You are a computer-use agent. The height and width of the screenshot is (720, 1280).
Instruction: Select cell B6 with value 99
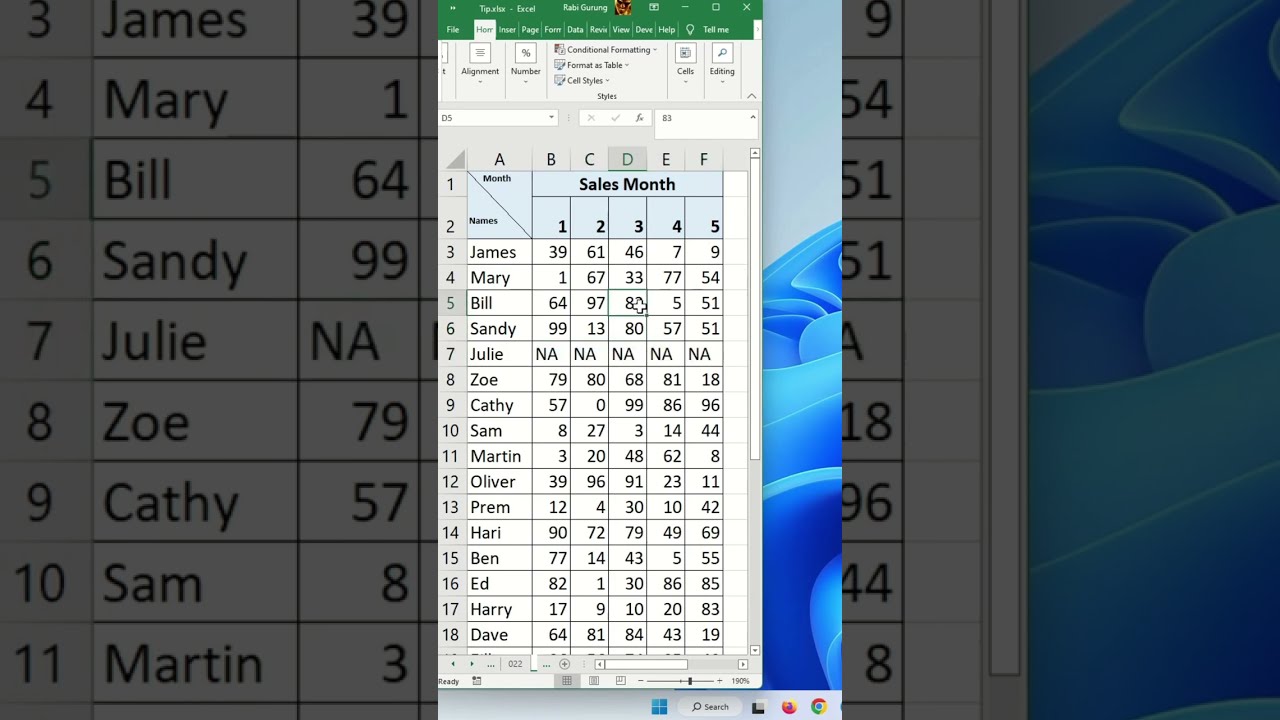pos(551,329)
